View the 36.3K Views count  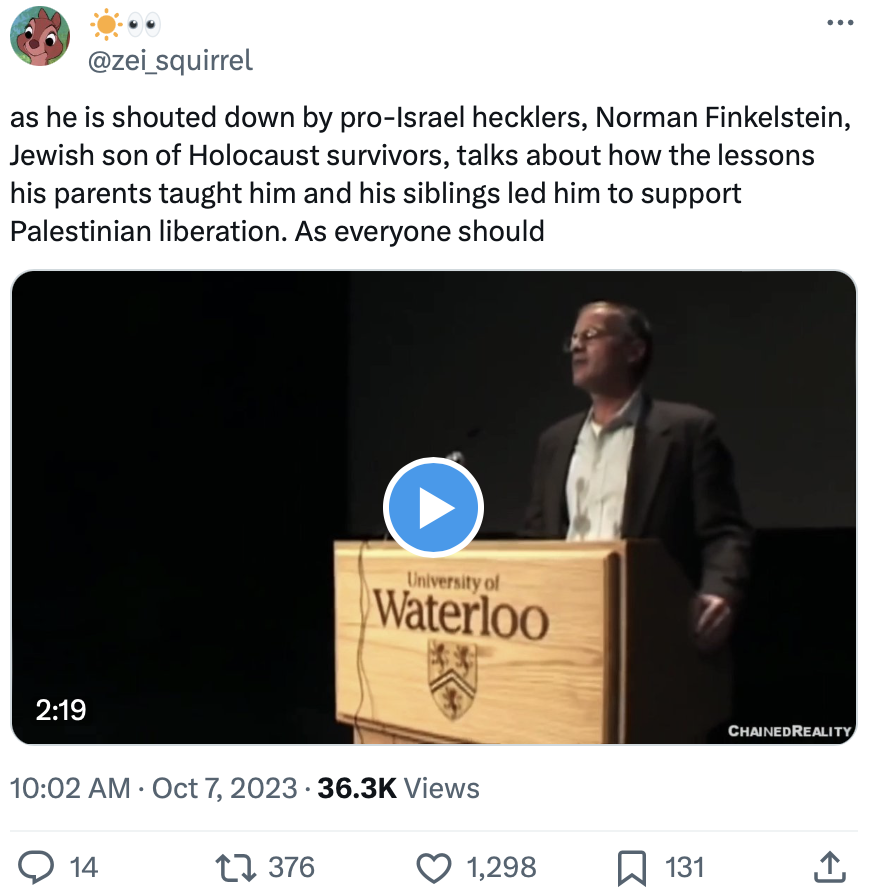pyautogui.click(x=398, y=788)
